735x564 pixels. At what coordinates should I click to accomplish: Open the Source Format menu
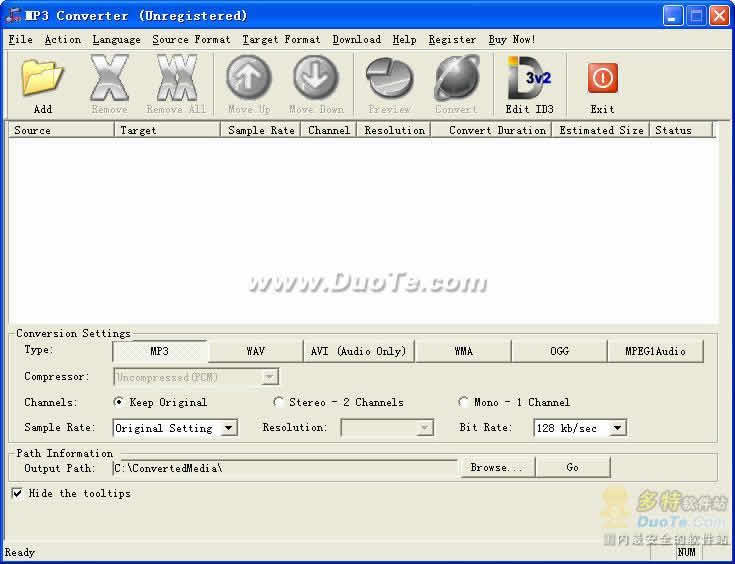tap(191, 40)
